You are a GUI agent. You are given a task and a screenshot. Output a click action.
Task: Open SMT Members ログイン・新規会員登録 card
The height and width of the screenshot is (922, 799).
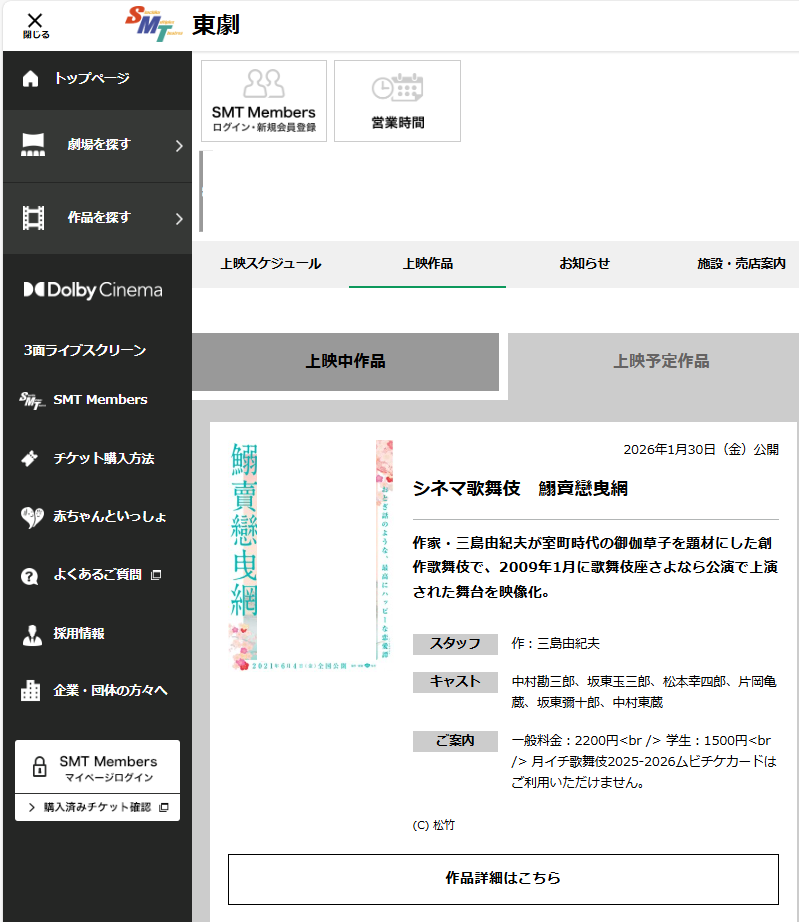[x=264, y=101]
